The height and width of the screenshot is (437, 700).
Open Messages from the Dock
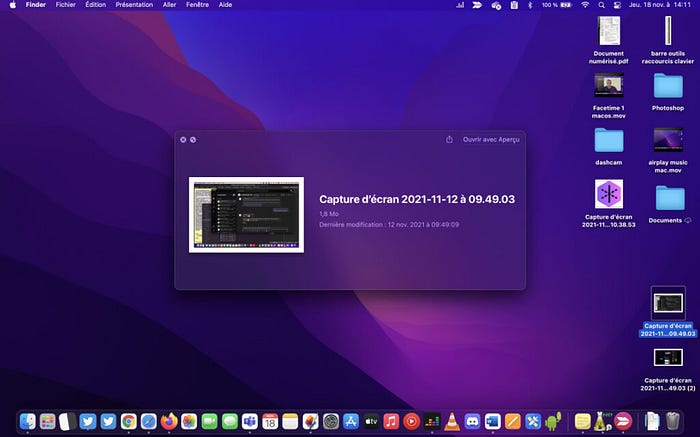(229, 421)
